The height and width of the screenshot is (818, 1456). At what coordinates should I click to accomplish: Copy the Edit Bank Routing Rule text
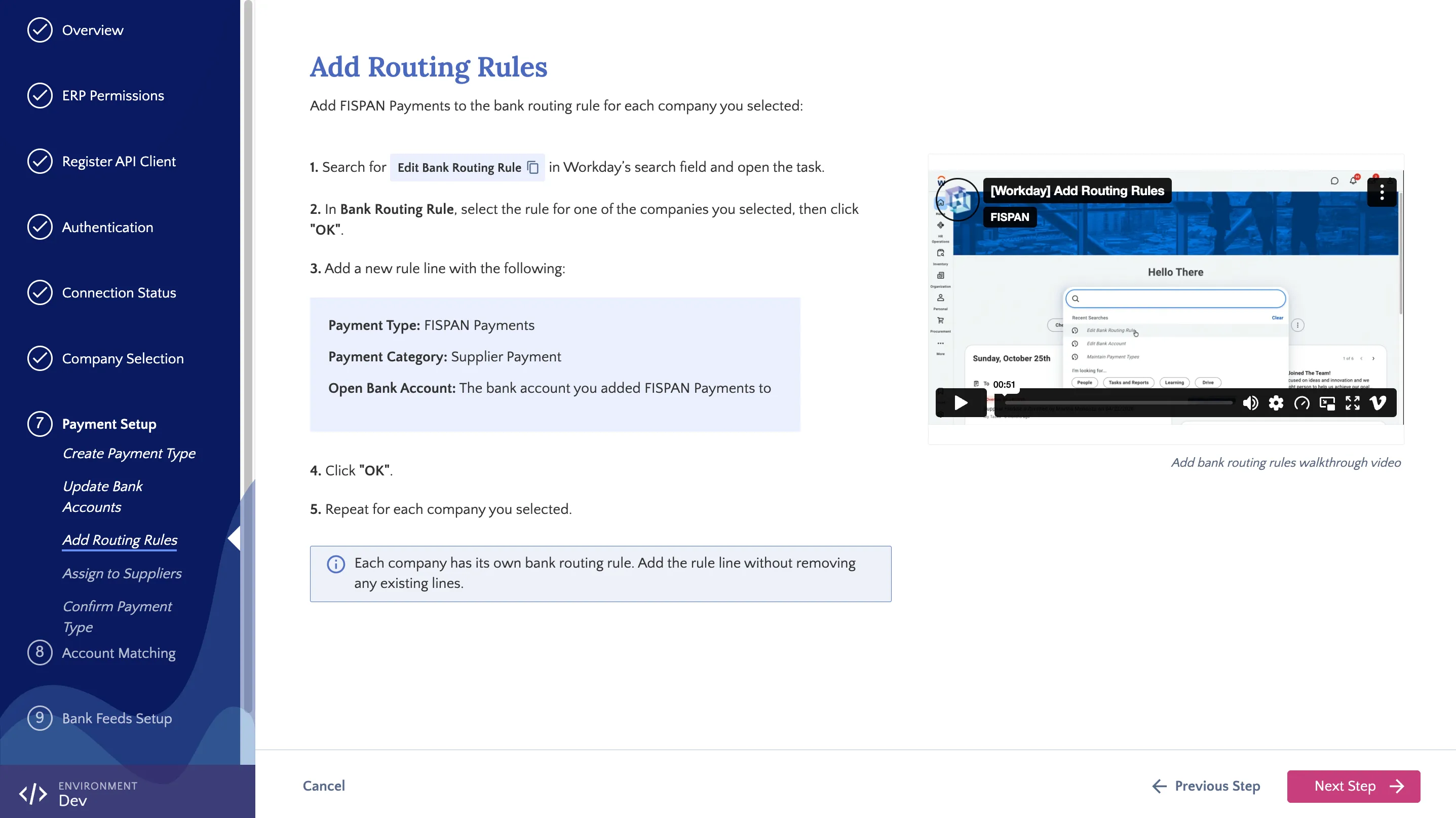pyautogui.click(x=532, y=167)
